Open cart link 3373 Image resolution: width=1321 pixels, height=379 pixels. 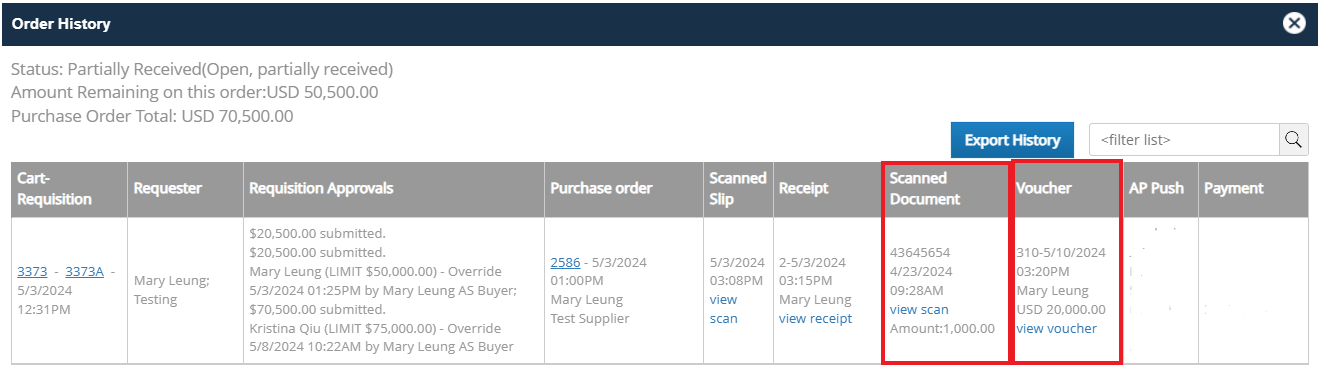tap(33, 271)
